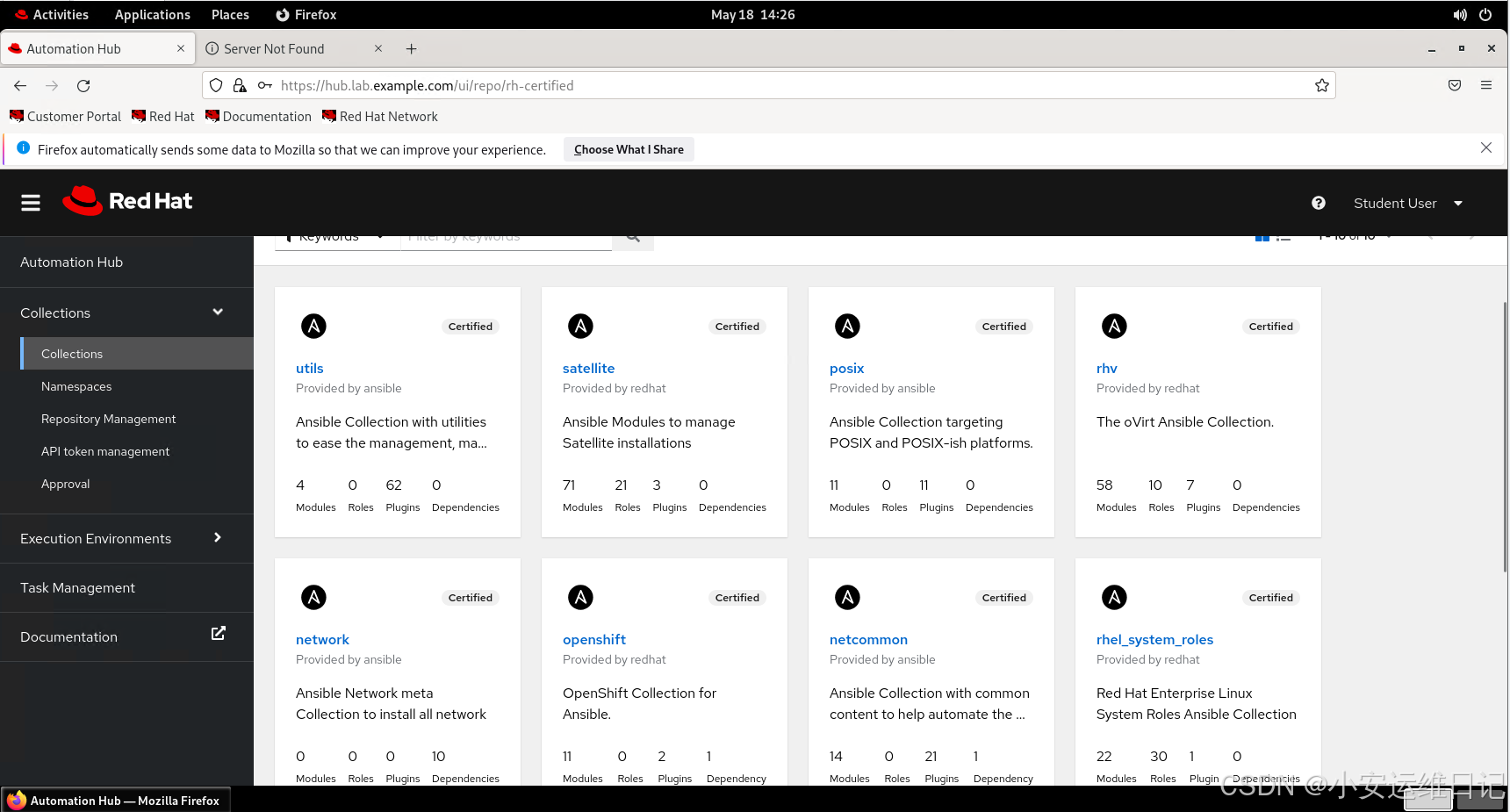Open the Red Hat bookmark

point(162,116)
